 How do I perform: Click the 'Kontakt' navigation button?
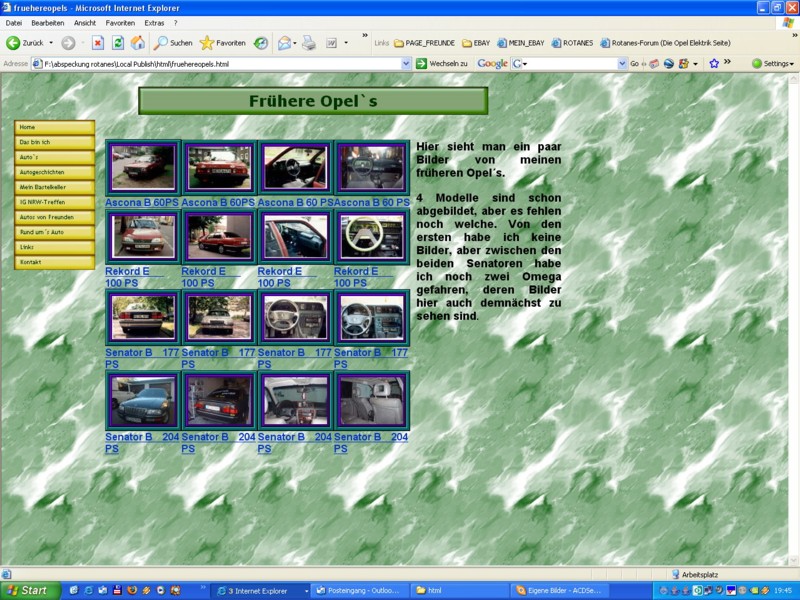55,262
